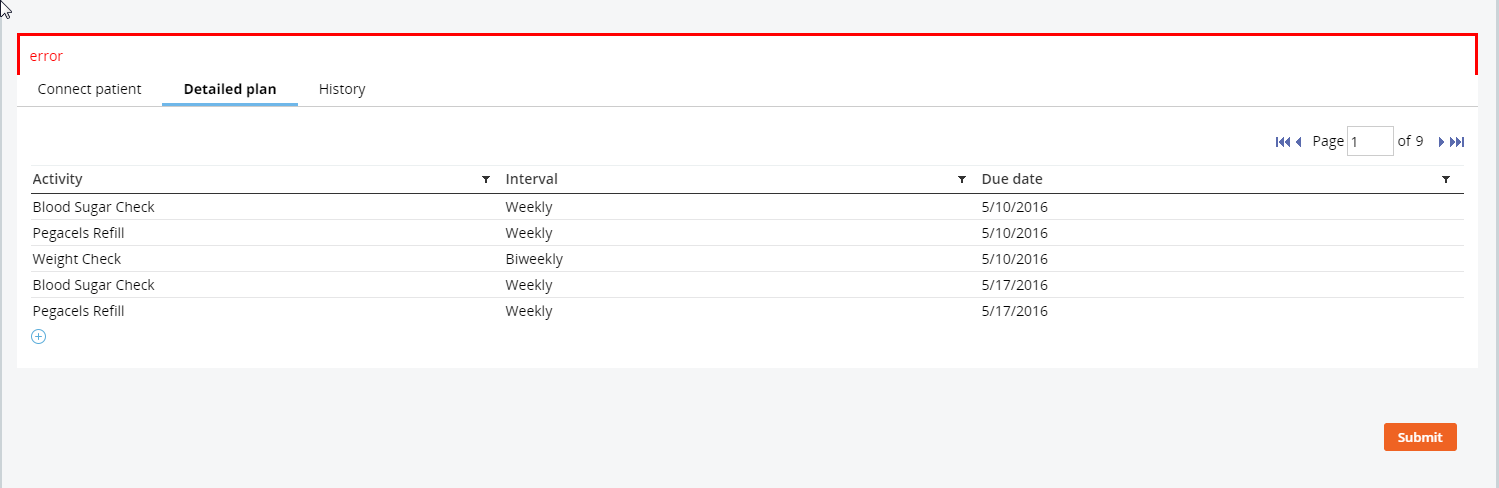The height and width of the screenshot is (488, 1499).
Task: Switch to the Connect patient tab
Action: 89,89
